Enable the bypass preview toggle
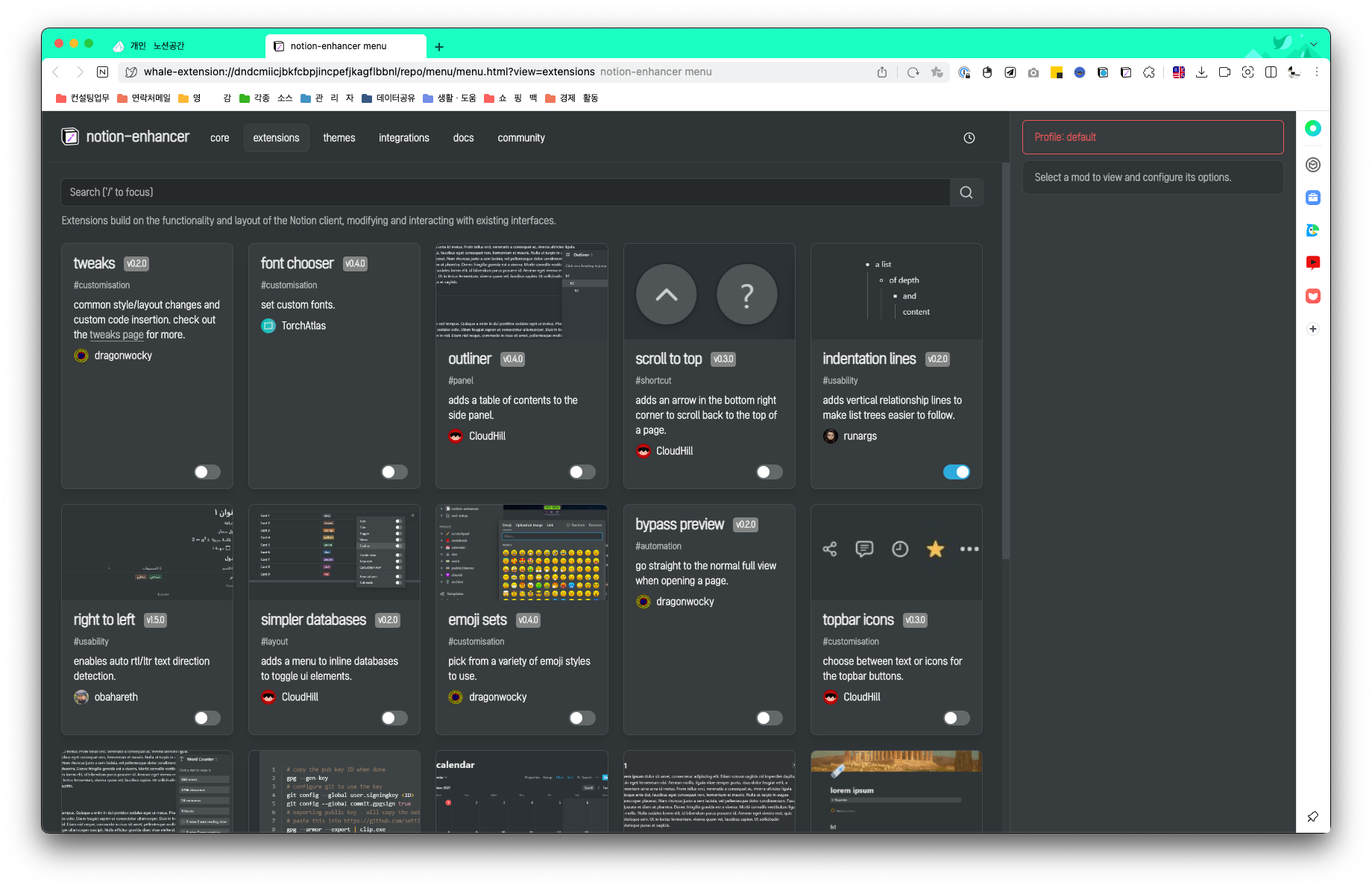Viewport: 1372px width, 888px height. pyautogui.click(x=770, y=718)
